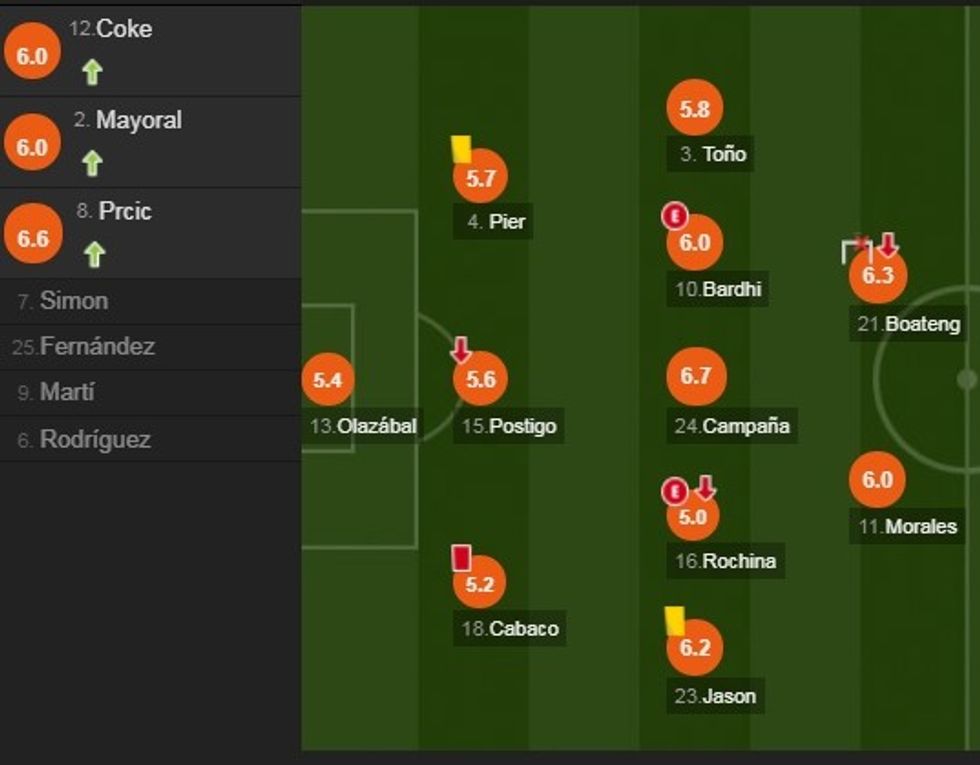Image resolution: width=980 pixels, height=765 pixels.
Task: Click the green arrow beneath Mayoral
Action: [x=93, y=163]
